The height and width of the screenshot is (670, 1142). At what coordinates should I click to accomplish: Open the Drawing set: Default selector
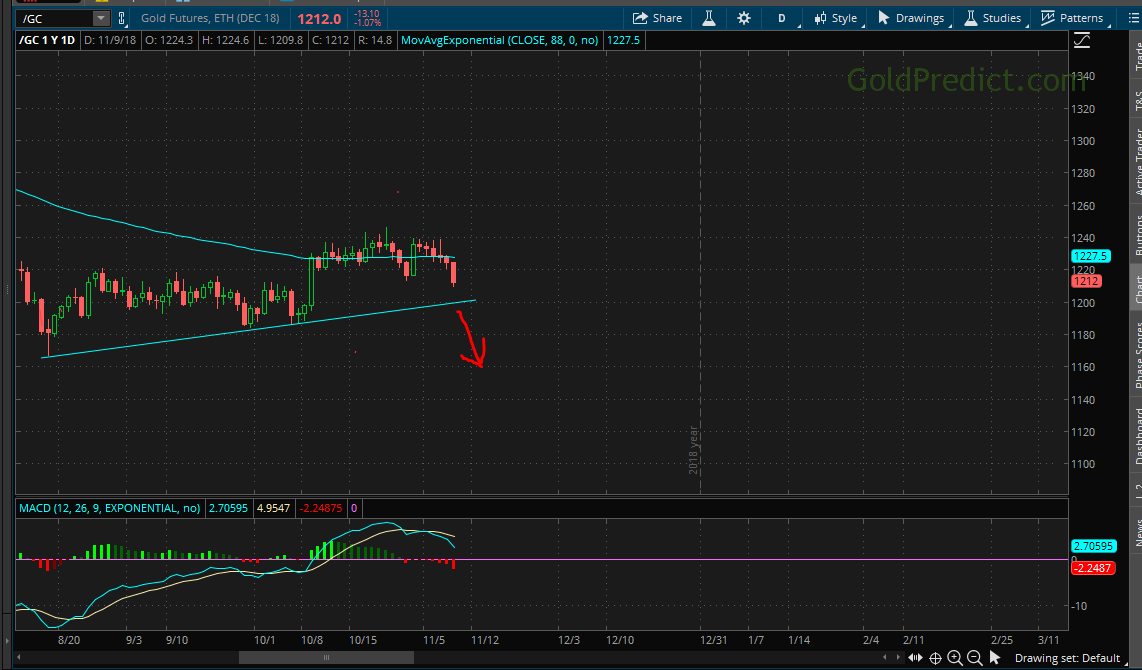(1067, 657)
